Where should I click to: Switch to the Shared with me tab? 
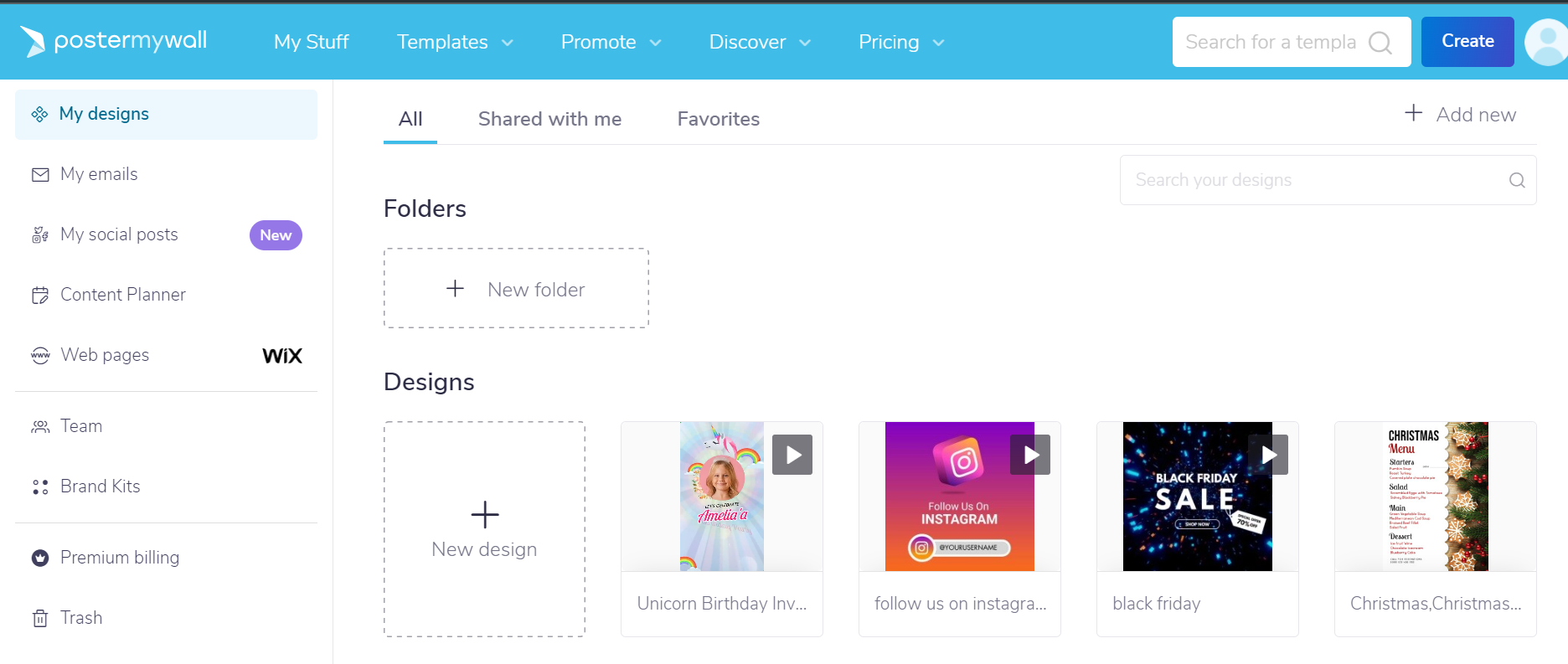coord(549,119)
